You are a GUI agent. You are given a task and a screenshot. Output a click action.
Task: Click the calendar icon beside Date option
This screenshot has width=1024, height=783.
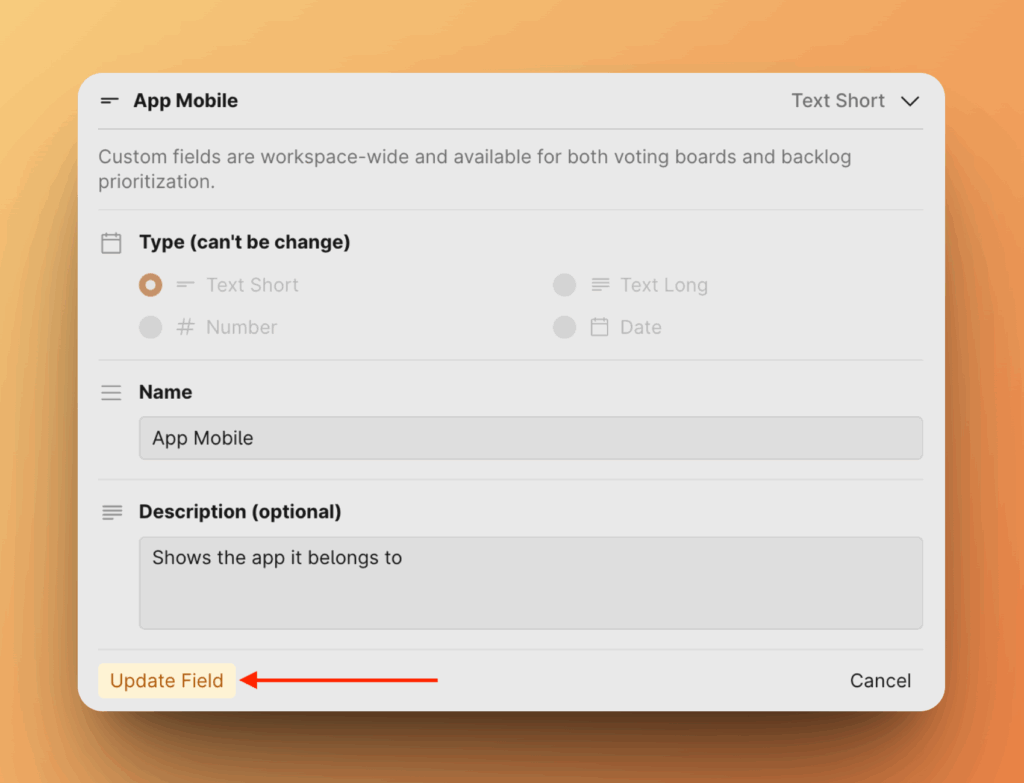click(x=599, y=327)
